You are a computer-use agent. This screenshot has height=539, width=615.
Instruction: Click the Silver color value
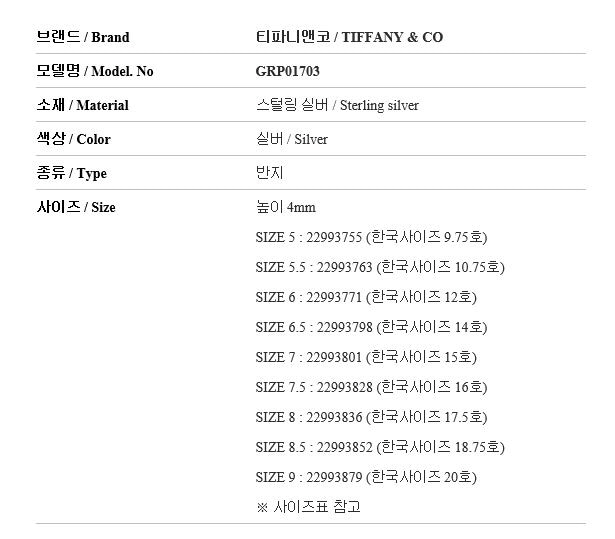pos(292,139)
